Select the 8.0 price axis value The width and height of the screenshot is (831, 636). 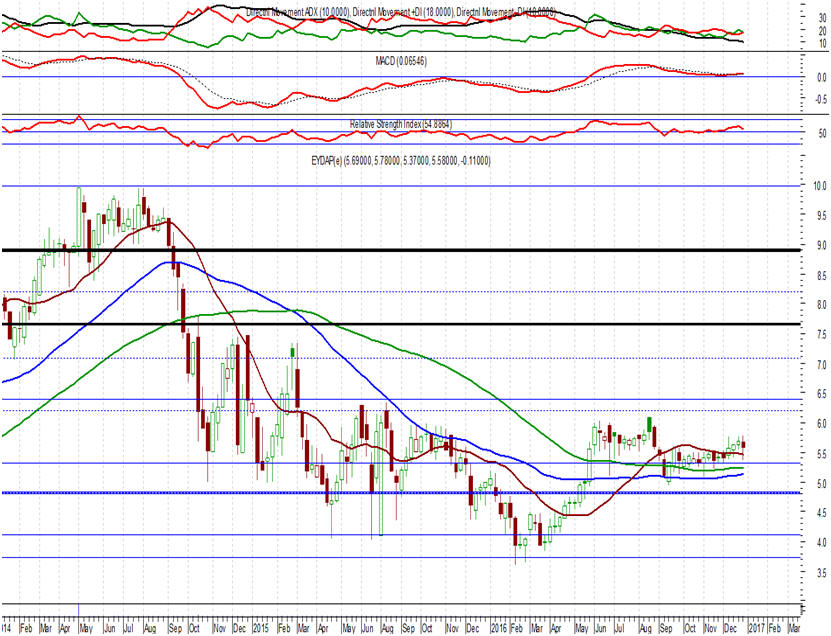coord(821,305)
